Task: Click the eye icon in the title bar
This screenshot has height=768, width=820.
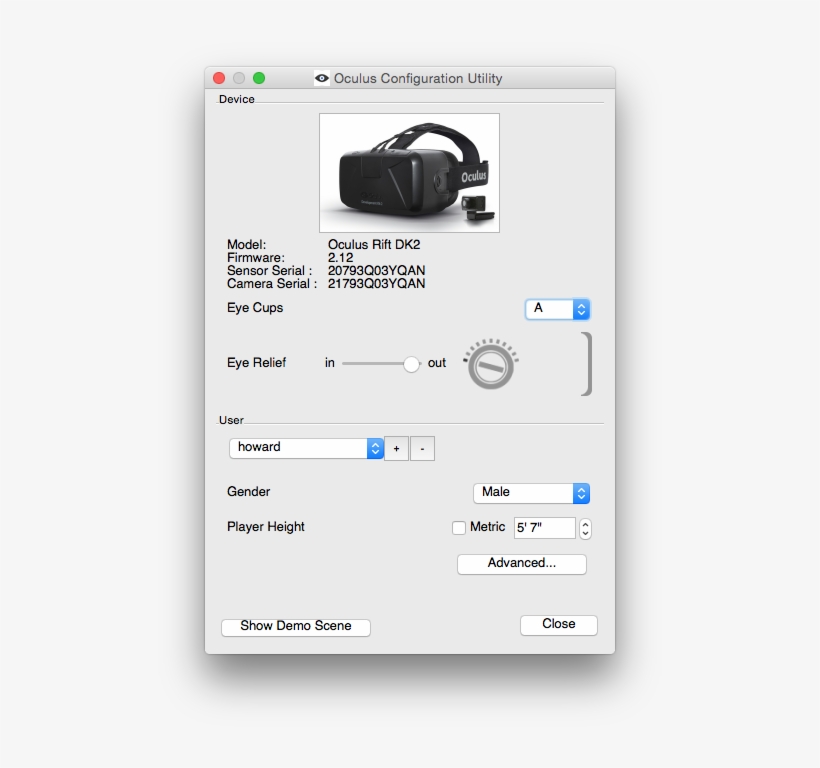Action: coord(322,78)
